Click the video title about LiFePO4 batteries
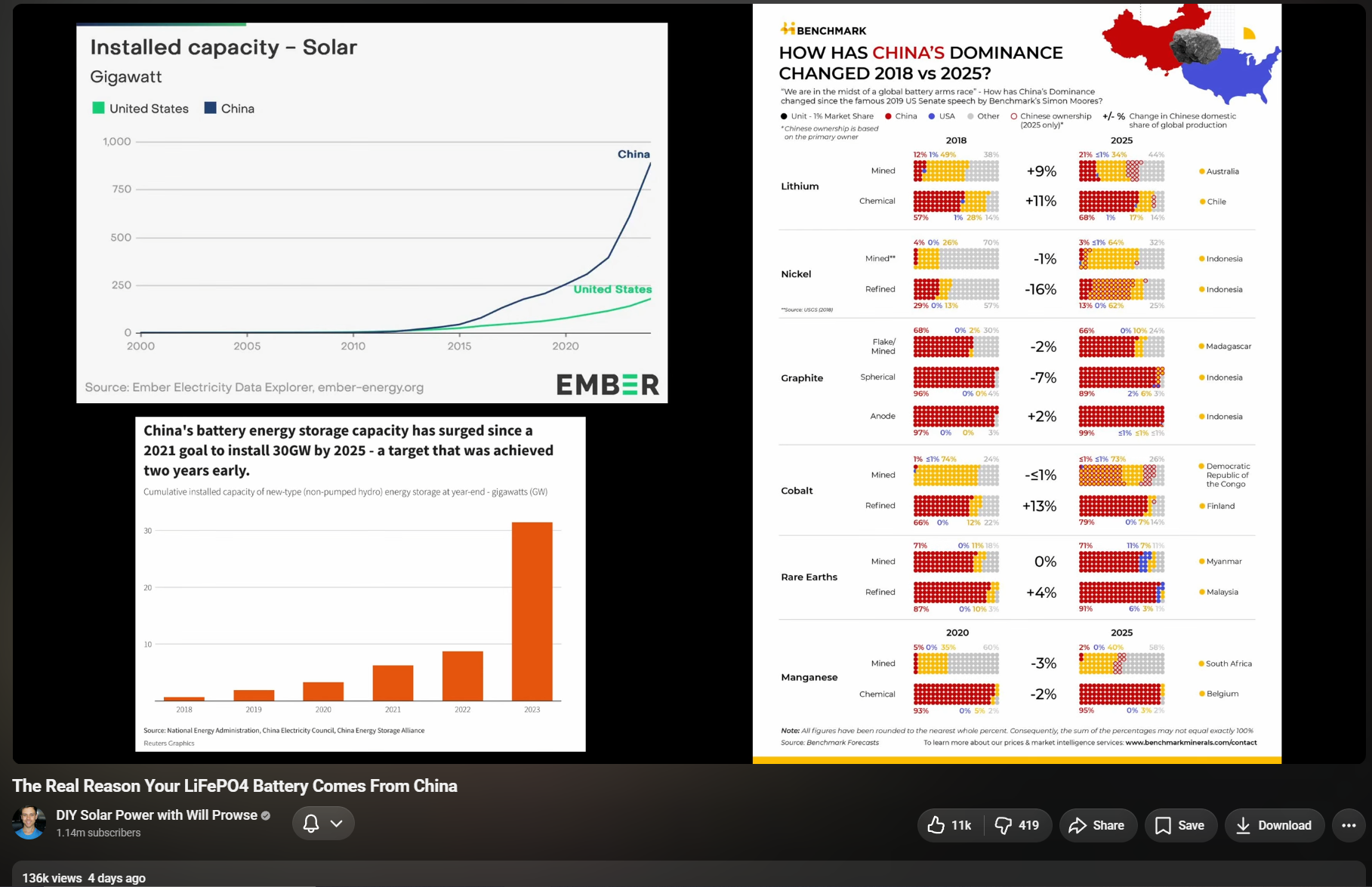This screenshot has width=1372, height=887. click(235, 786)
